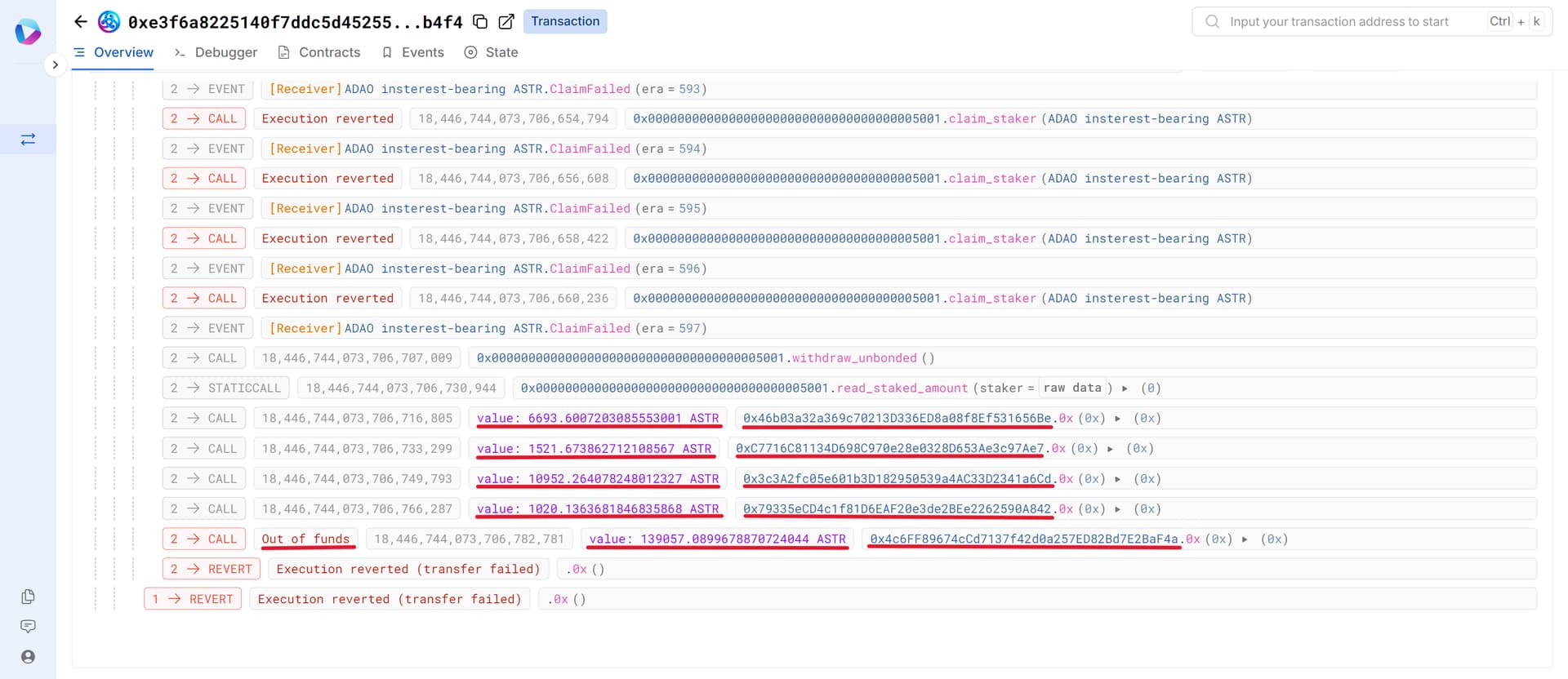The image size is (1568, 679).
Task: Click claim_staker in the gas 706,660,236 row
Action: [992, 299]
